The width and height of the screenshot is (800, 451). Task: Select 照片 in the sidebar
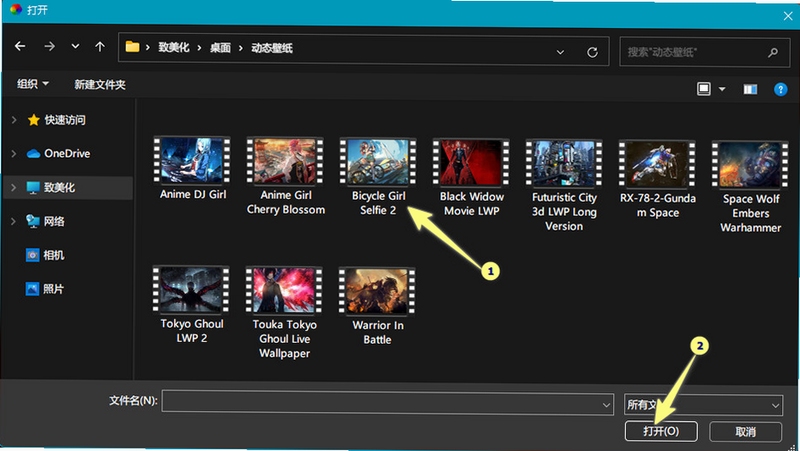coord(53,289)
